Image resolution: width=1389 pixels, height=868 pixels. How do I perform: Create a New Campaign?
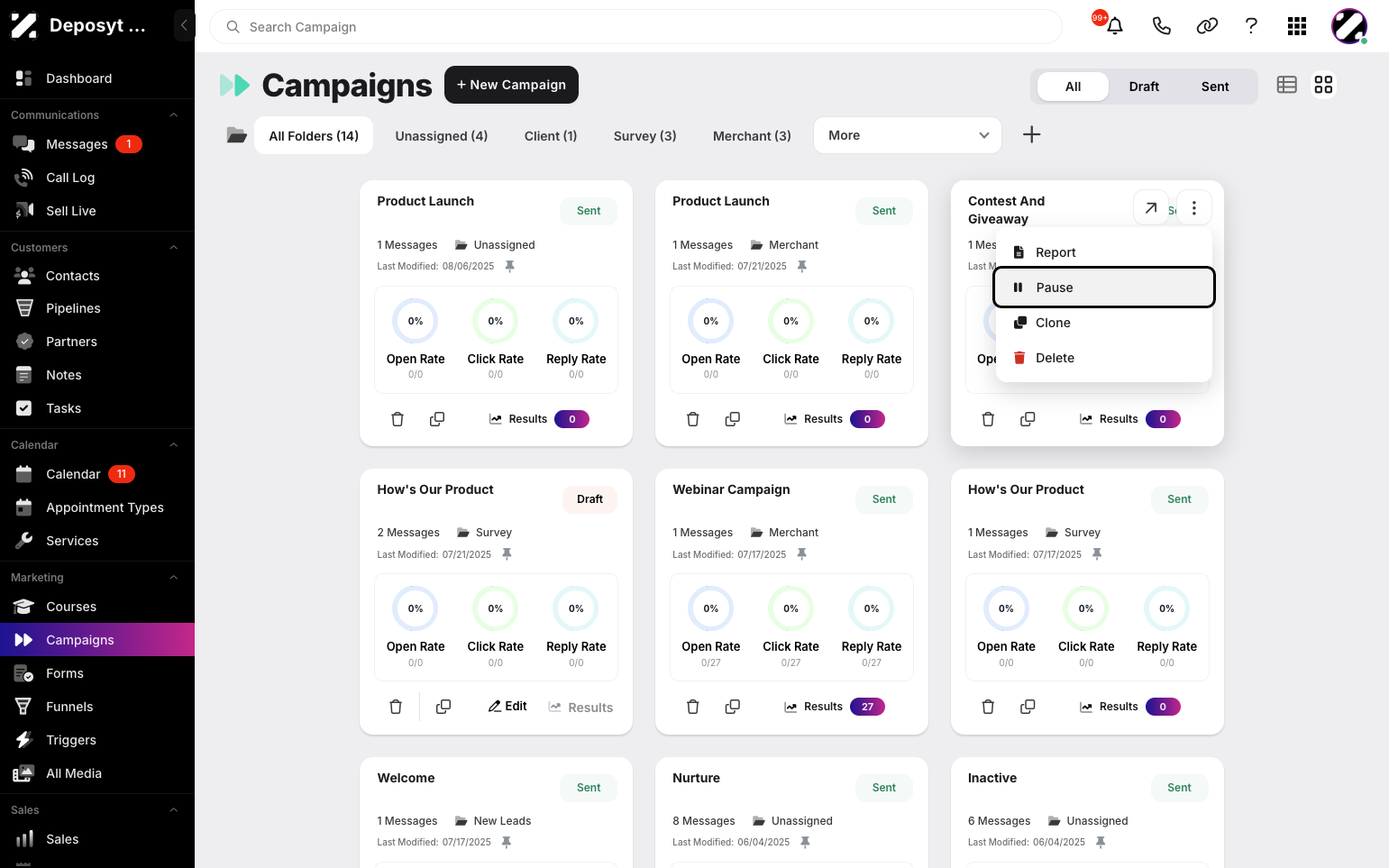tap(511, 85)
